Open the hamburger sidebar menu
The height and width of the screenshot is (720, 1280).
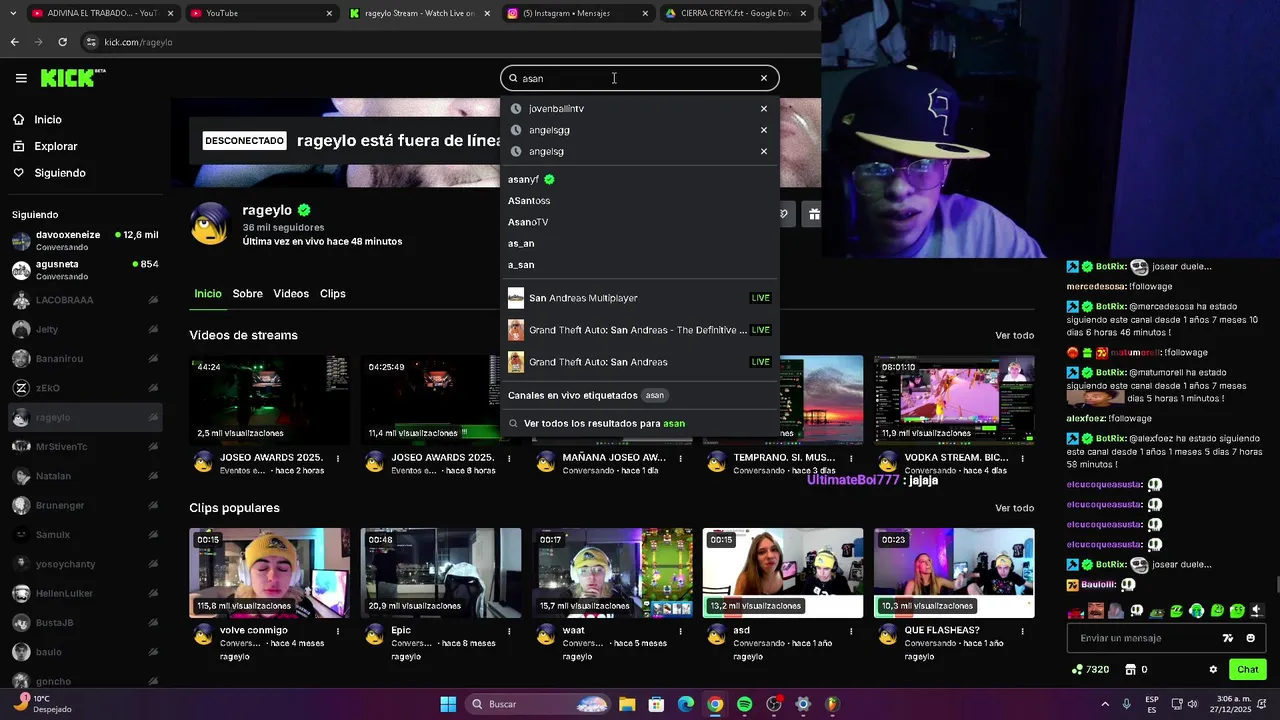pyautogui.click(x=21, y=78)
